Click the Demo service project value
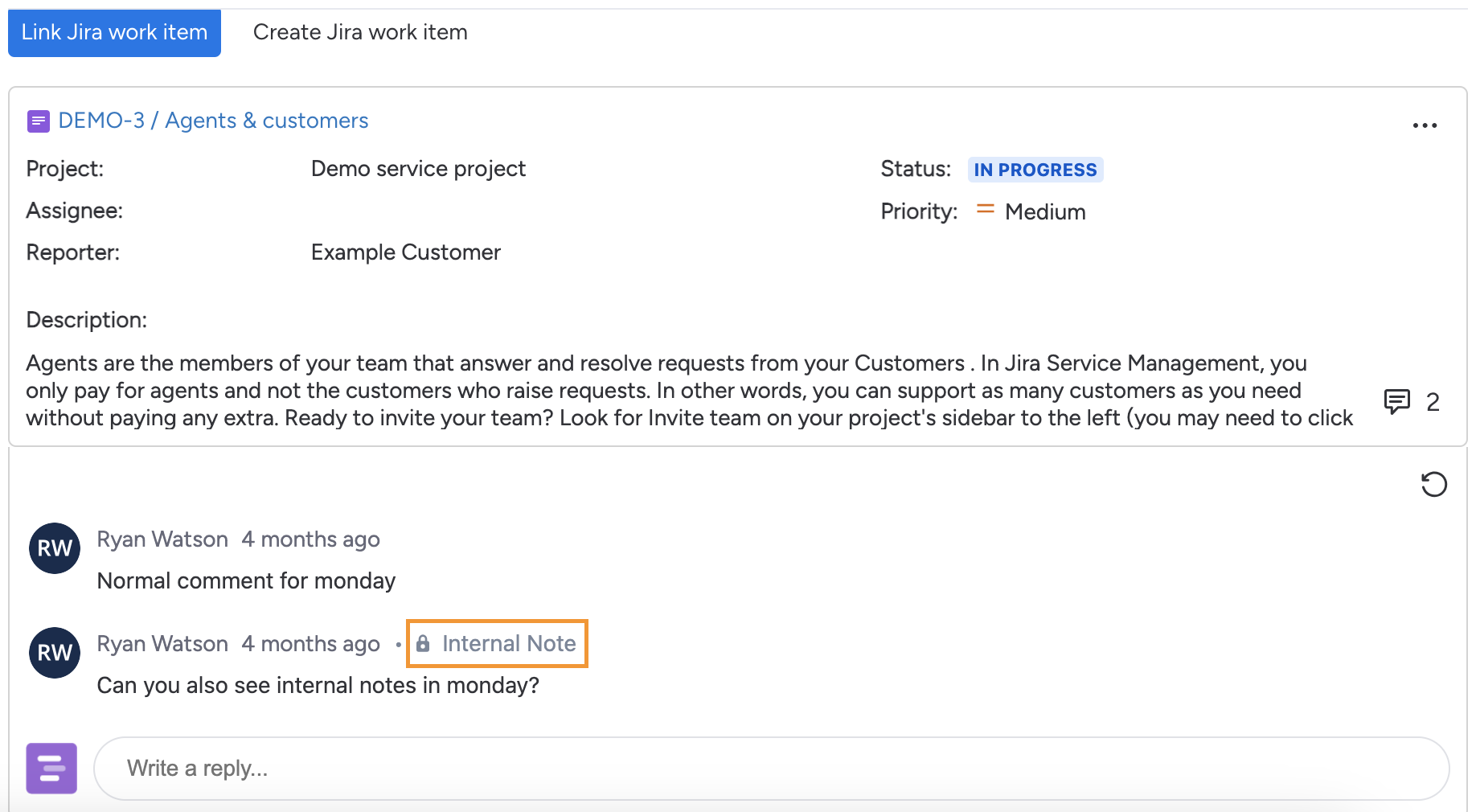The image size is (1476, 812). (x=418, y=169)
